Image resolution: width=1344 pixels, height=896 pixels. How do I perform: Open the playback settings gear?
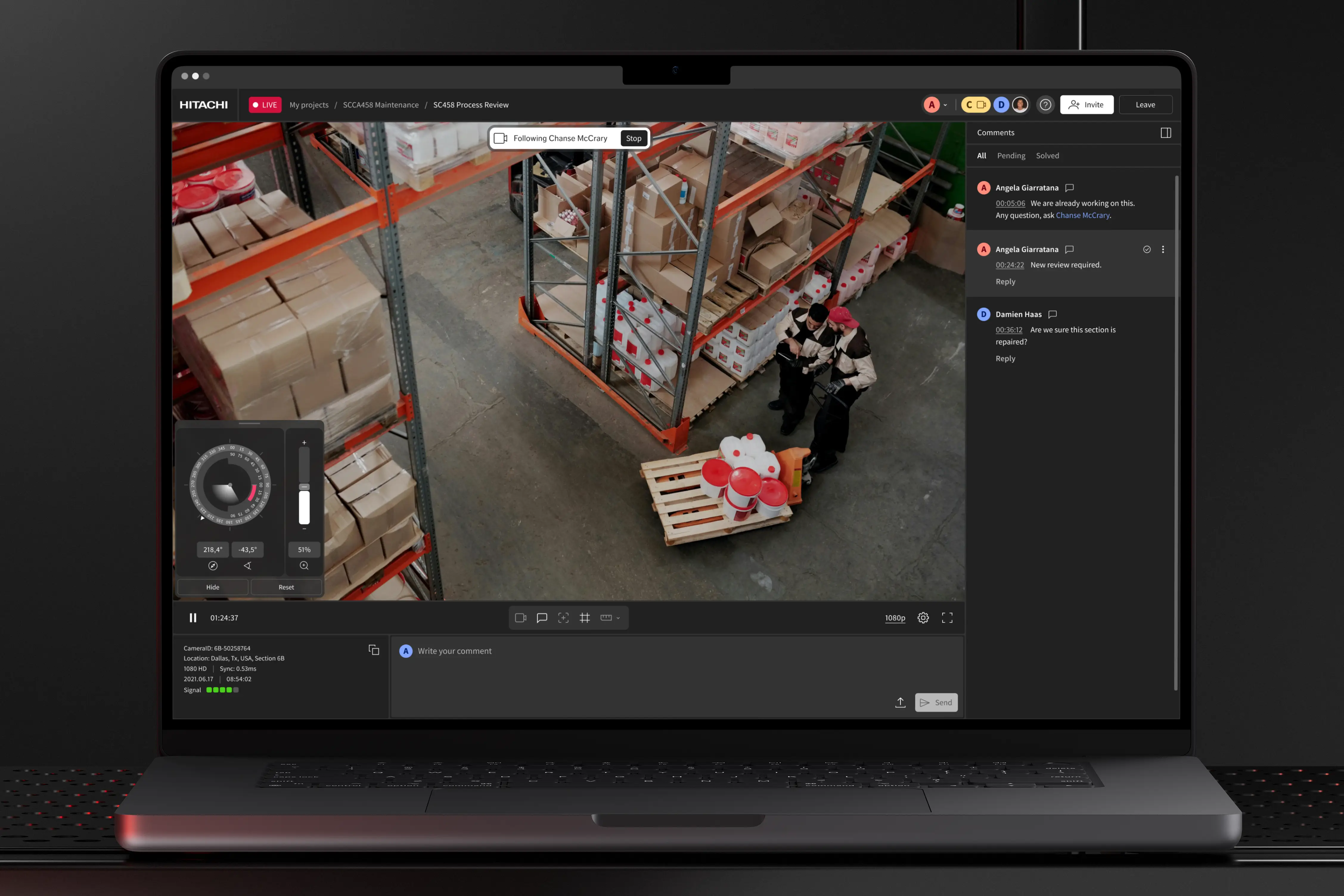923,618
